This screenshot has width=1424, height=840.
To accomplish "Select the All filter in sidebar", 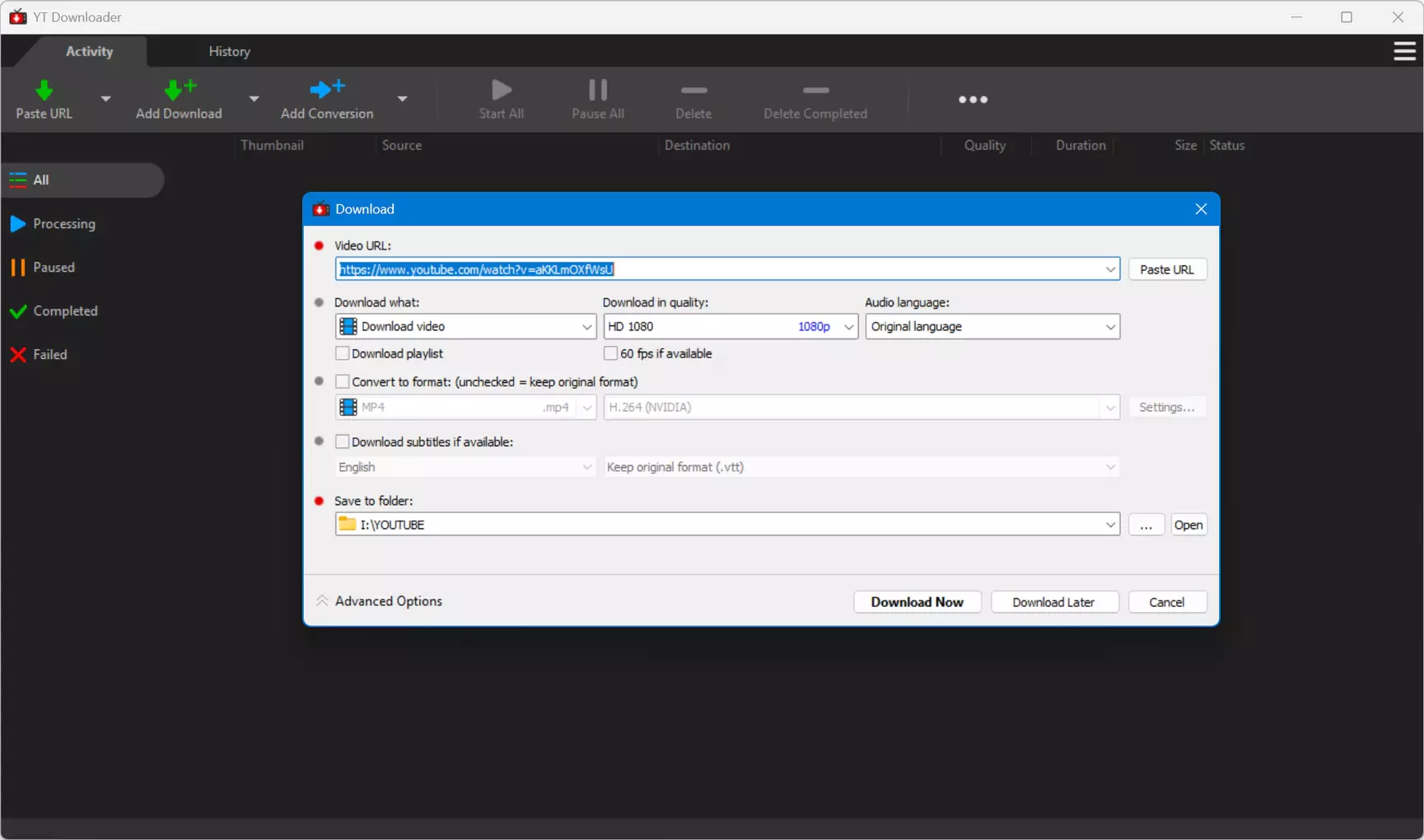I will [82, 180].
